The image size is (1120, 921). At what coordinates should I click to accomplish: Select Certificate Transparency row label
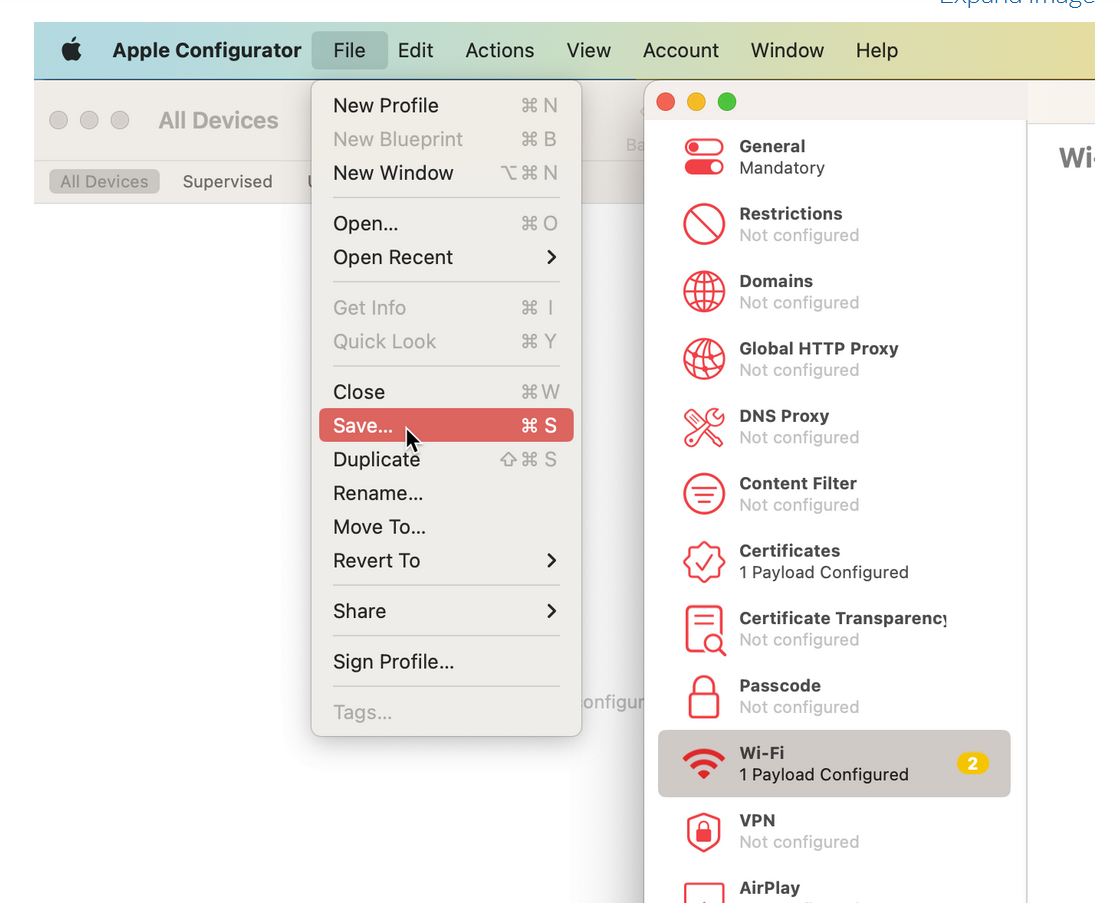842,618
